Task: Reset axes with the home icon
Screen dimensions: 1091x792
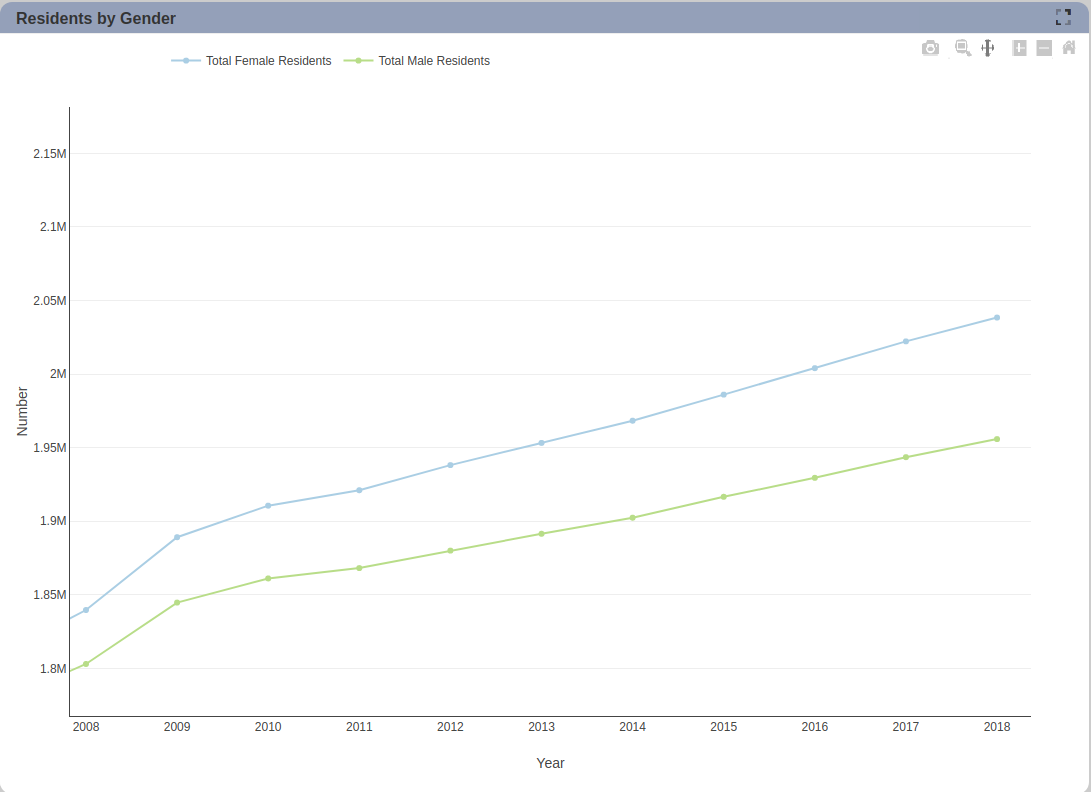Action: pos(1069,48)
